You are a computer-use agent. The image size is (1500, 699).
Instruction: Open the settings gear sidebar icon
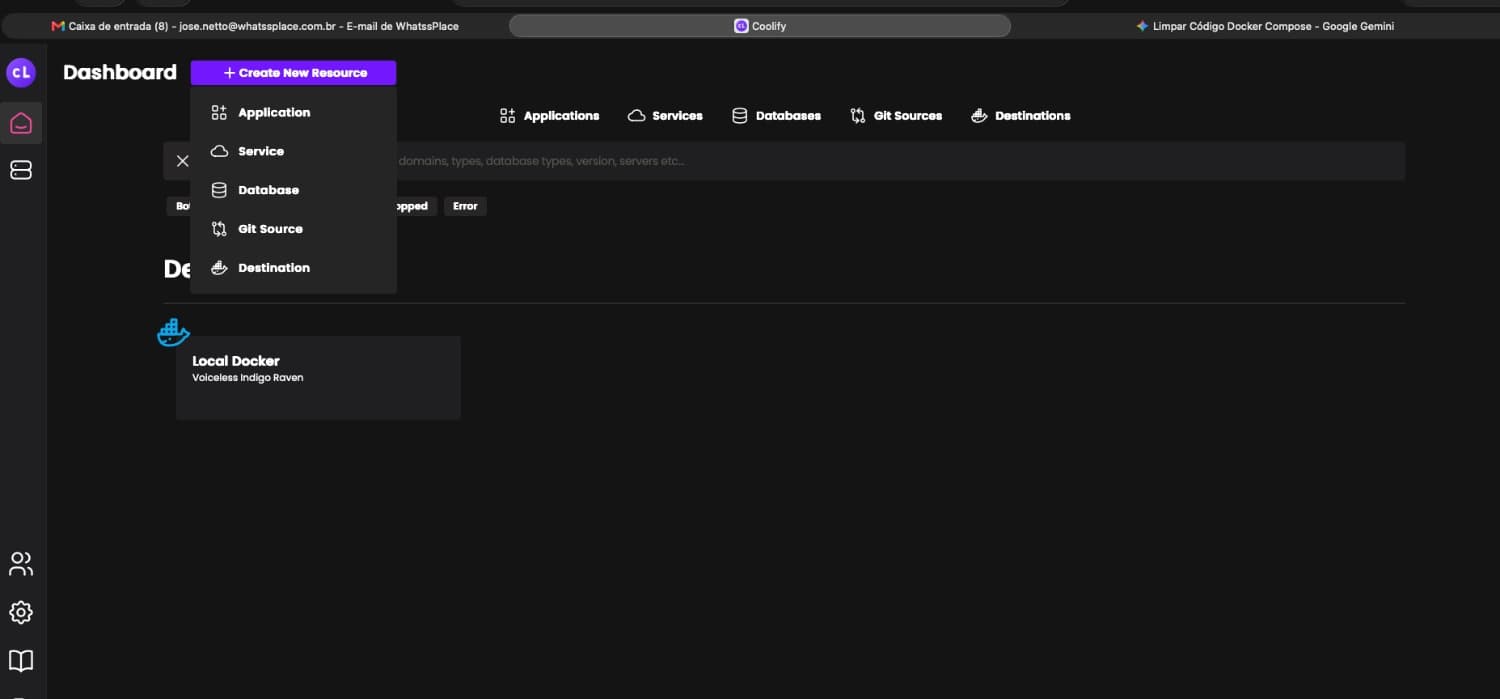[x=21, y=612]
